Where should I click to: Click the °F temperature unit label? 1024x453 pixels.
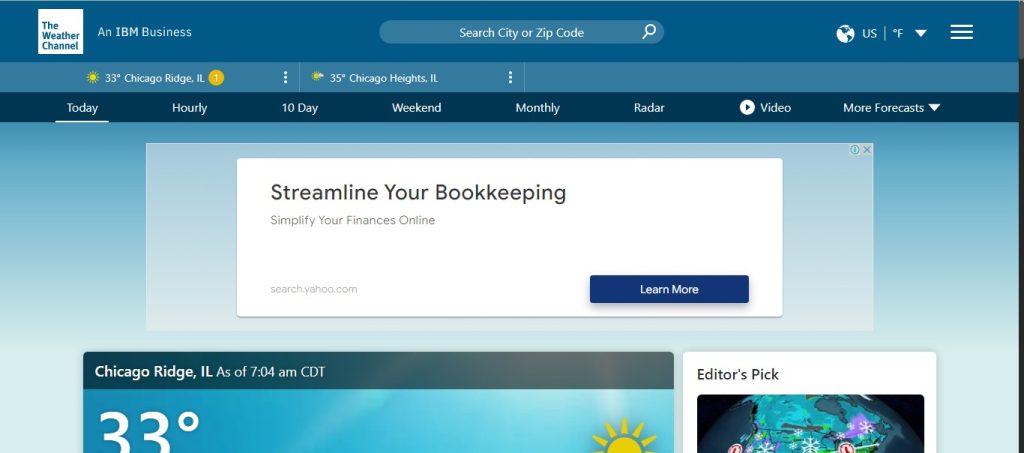(x=898, y=33)
